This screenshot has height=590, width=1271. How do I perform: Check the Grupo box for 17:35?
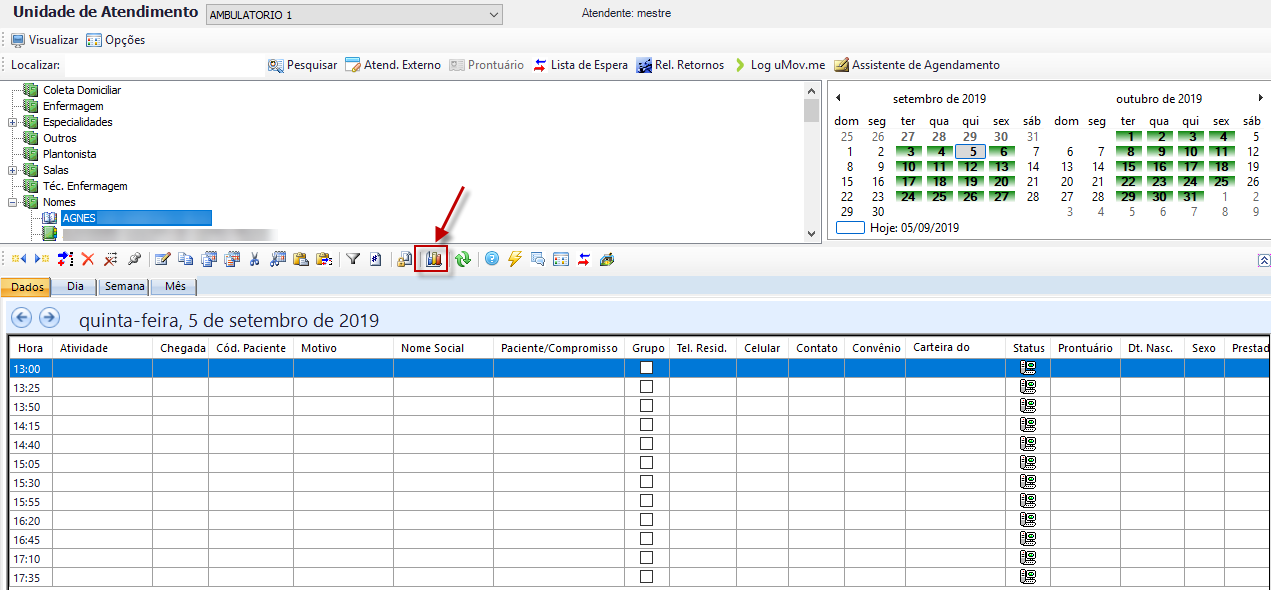coord(646,577)
